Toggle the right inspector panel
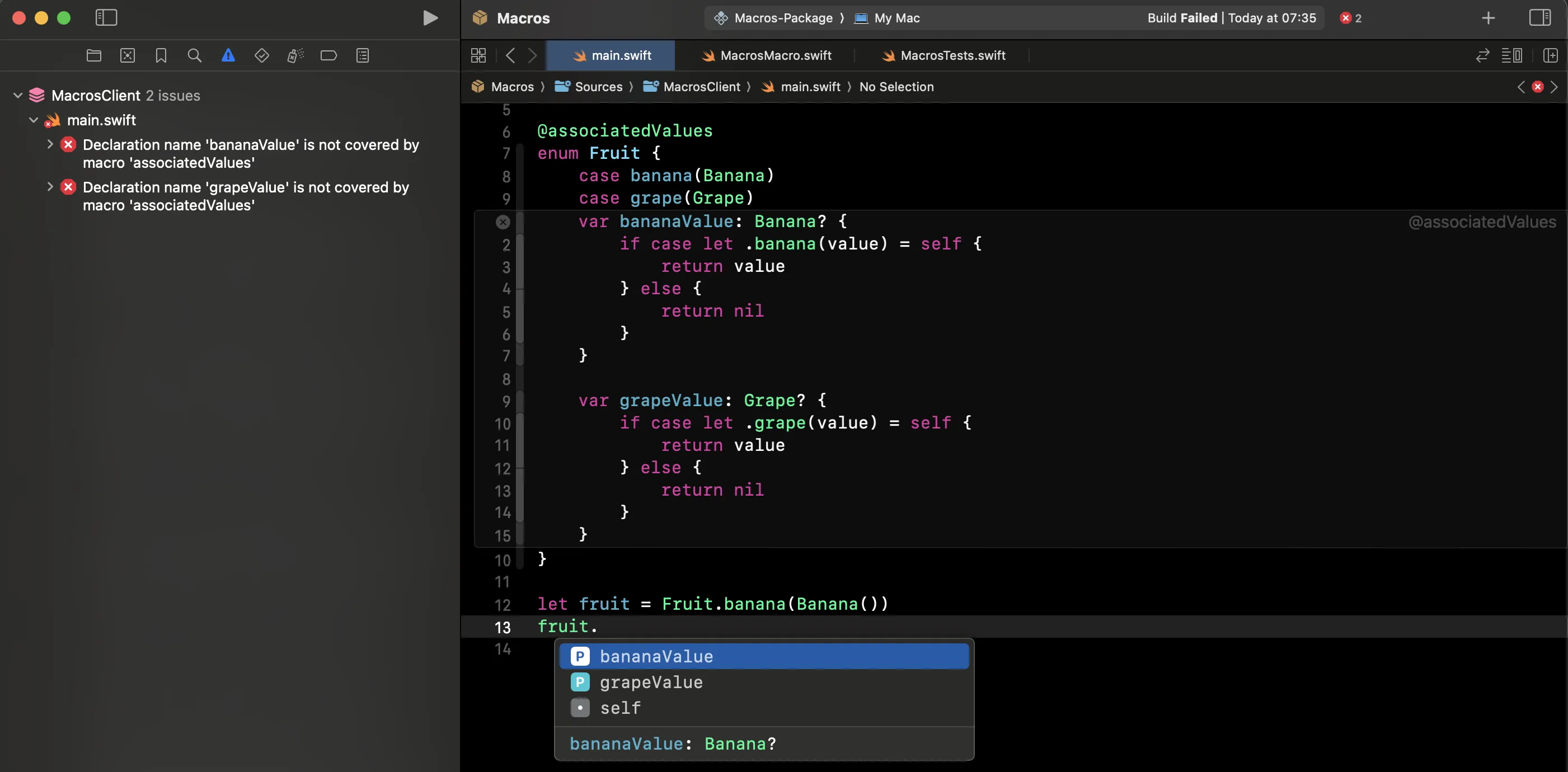This screenshot has height=772, width=1568. [1539, 18]
